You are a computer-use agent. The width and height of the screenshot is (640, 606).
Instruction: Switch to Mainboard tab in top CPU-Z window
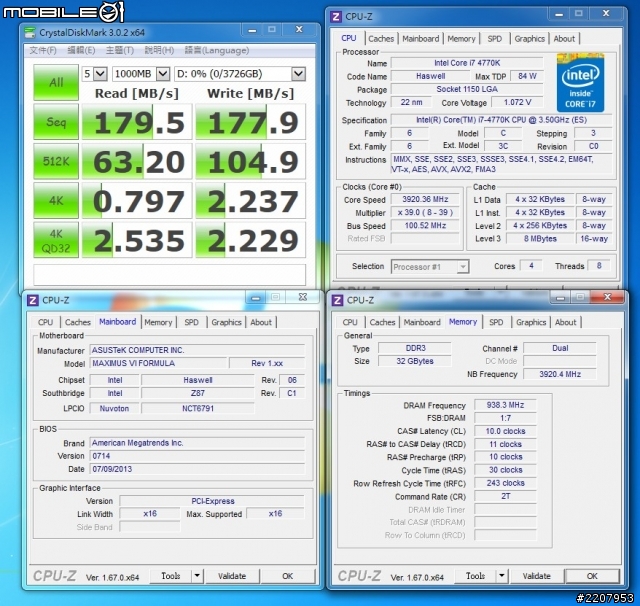420,39
